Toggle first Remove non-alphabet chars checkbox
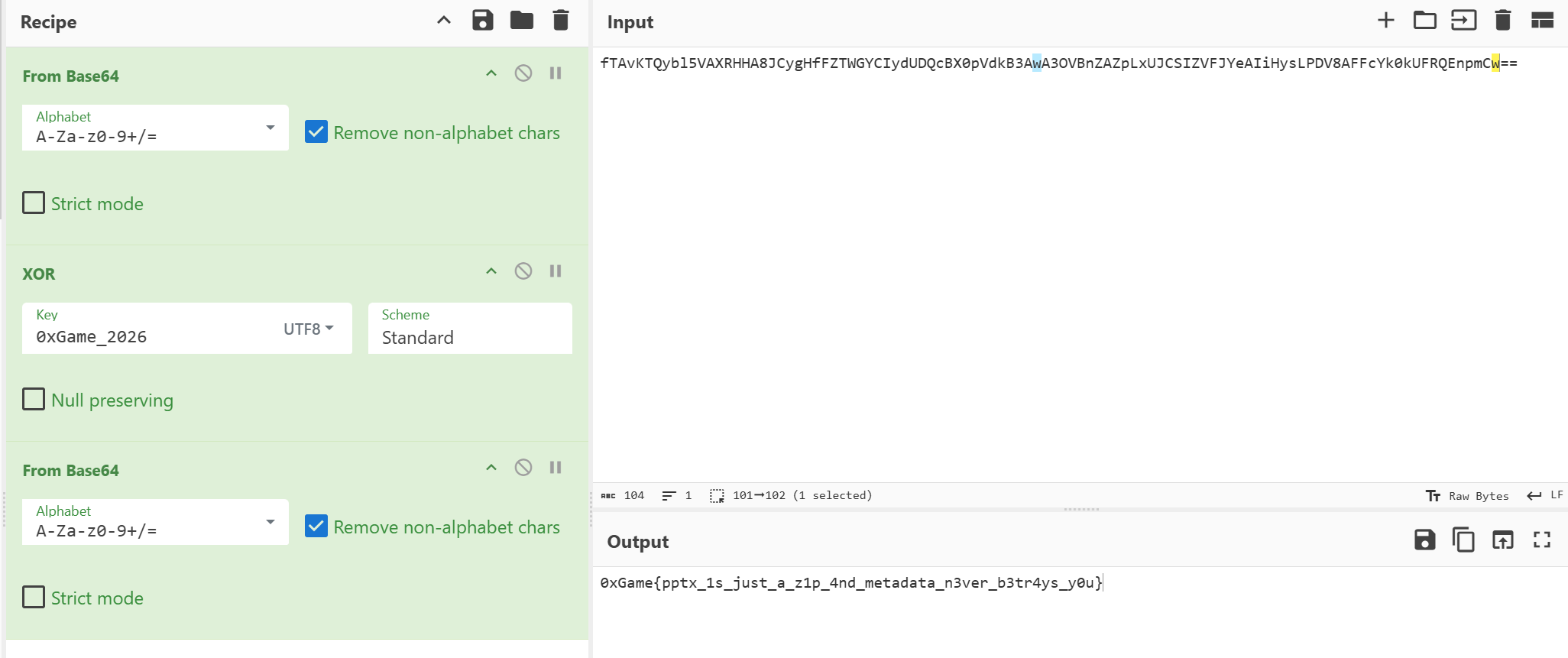Screen dimensions: 1568x658 [x=316, y=132]
